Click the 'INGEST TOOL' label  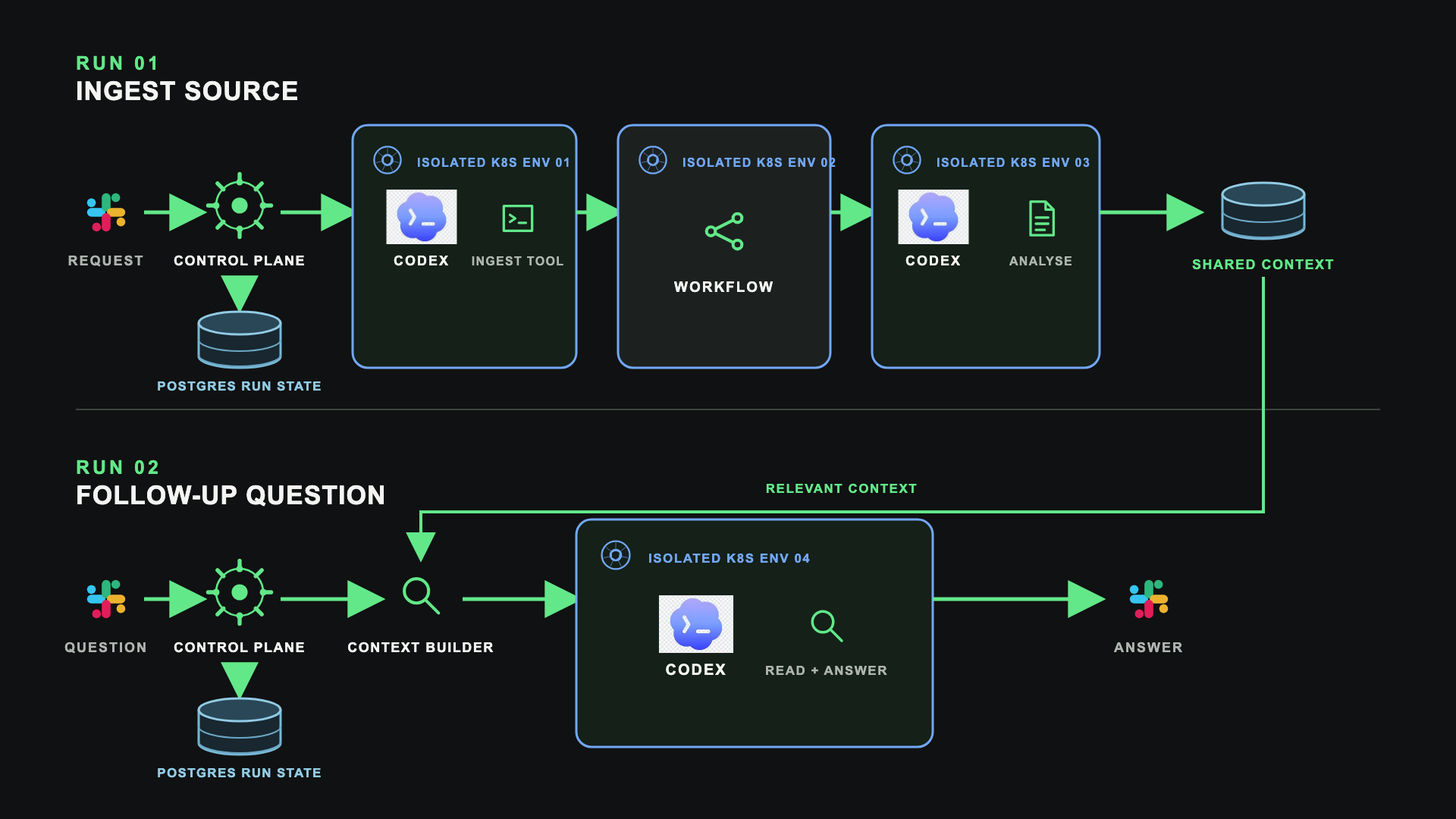click(x=517, y=261)
